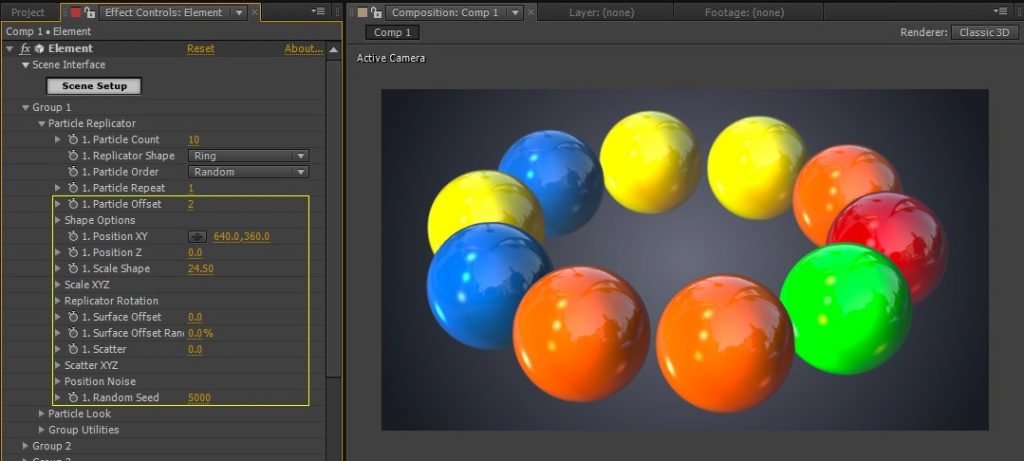Click the Classic 3D renderer button
The width and height of the screenshot is (1024, 461).
[984, 32]
